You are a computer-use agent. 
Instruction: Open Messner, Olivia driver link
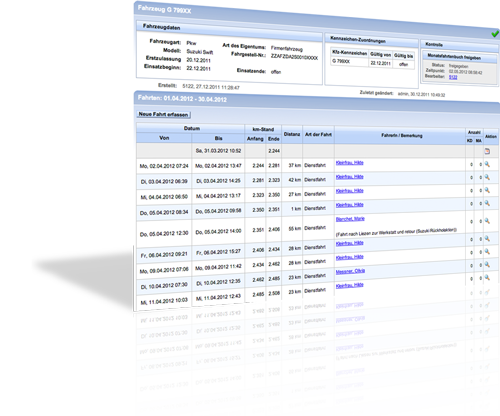click(x=350, y=271)
